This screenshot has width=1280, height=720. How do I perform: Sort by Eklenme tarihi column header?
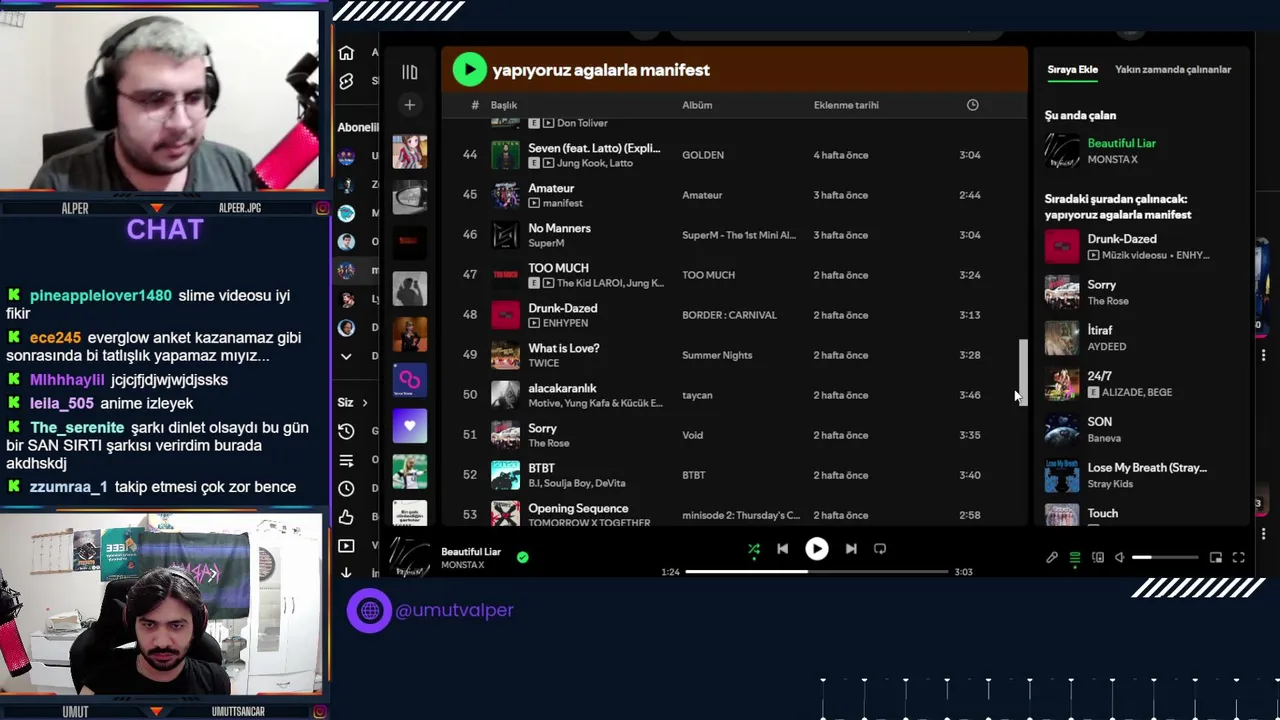pos(846,105)
